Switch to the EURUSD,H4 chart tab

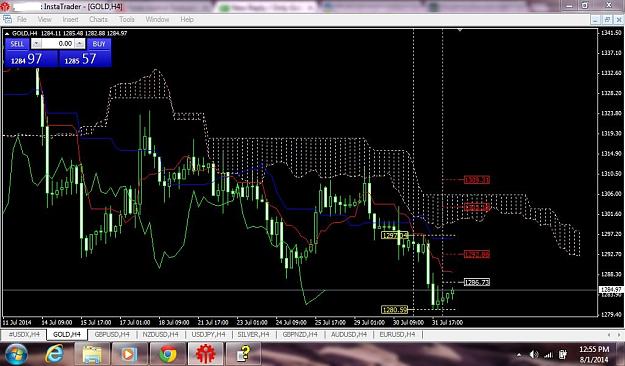pyautogui.click(x=397, y=334)
